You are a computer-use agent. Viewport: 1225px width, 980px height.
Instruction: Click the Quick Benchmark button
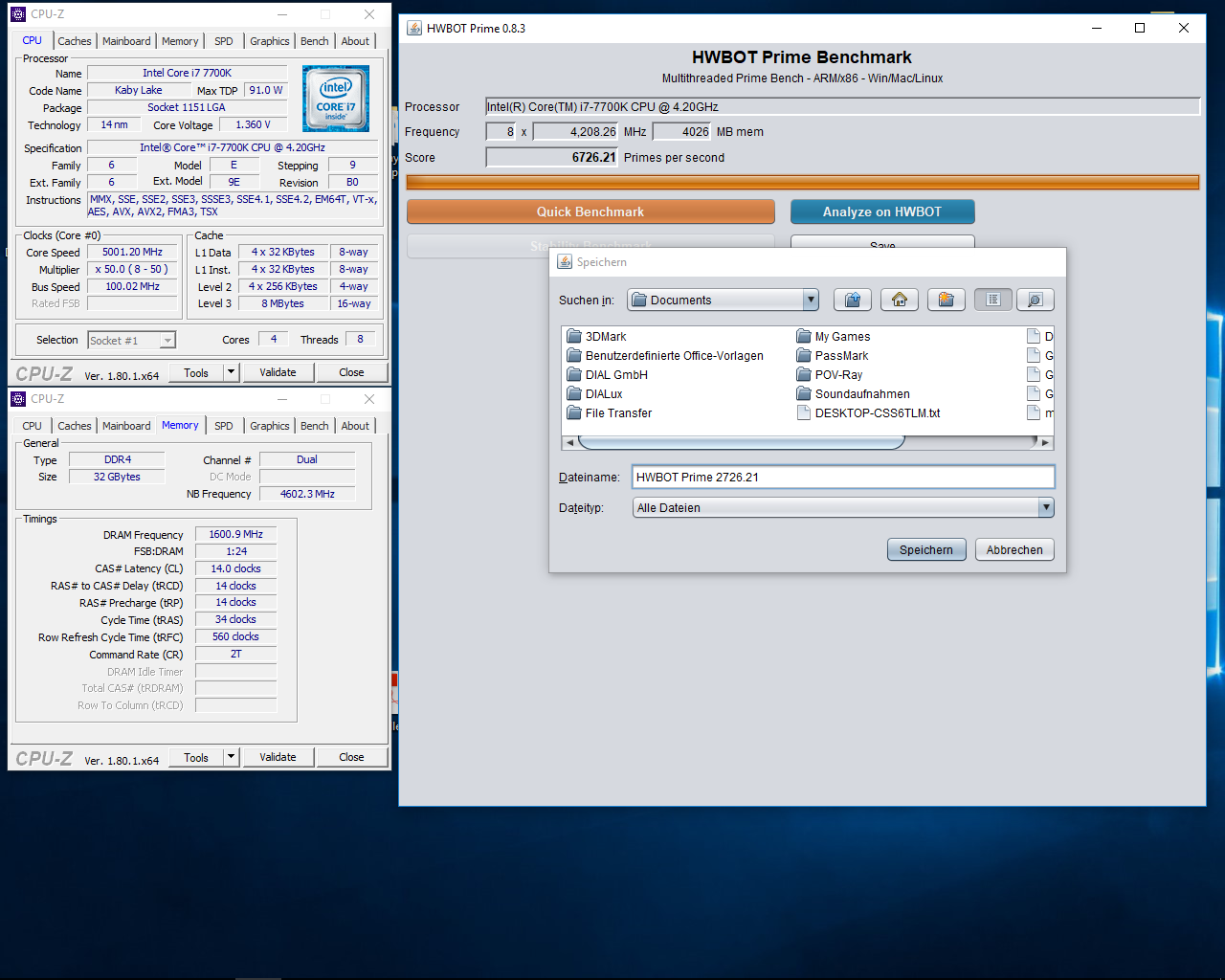(590, 212)
